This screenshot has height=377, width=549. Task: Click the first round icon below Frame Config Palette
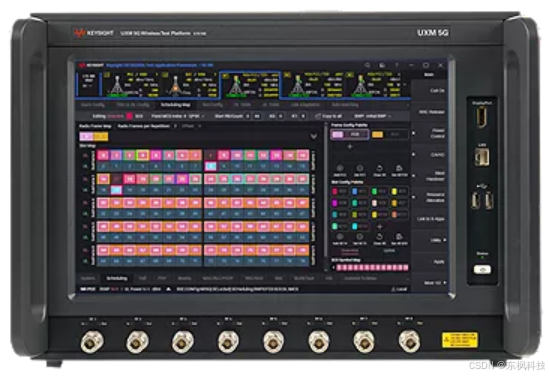click(340, 168)
